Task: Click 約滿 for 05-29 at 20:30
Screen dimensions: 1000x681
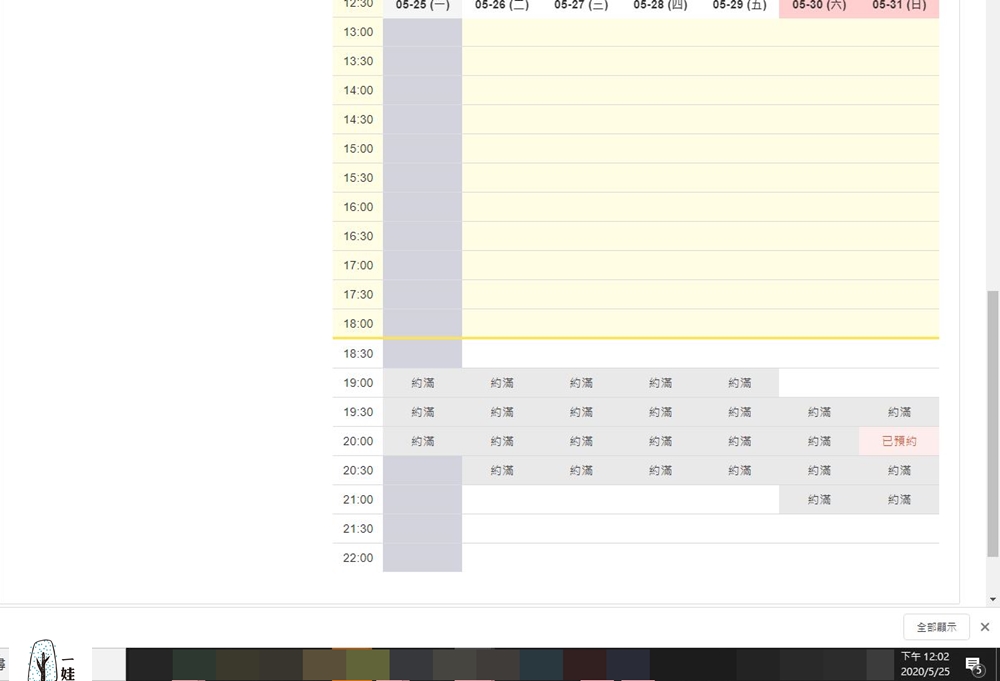Action: coord(739,471)
